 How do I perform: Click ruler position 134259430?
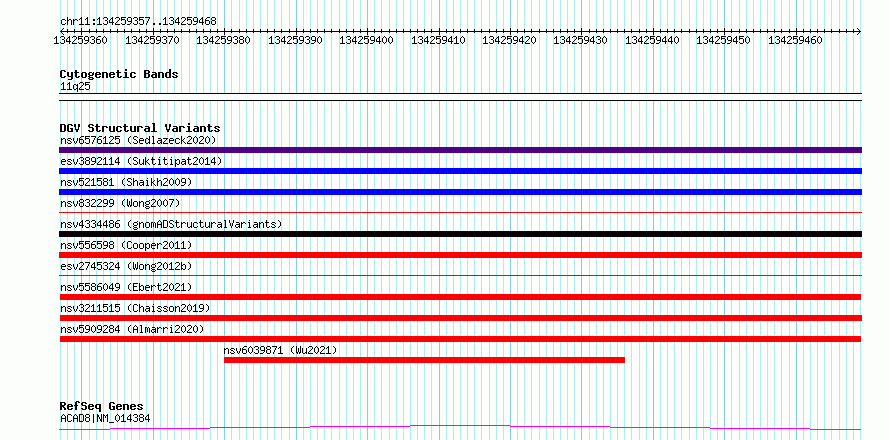tap(581, 40)
